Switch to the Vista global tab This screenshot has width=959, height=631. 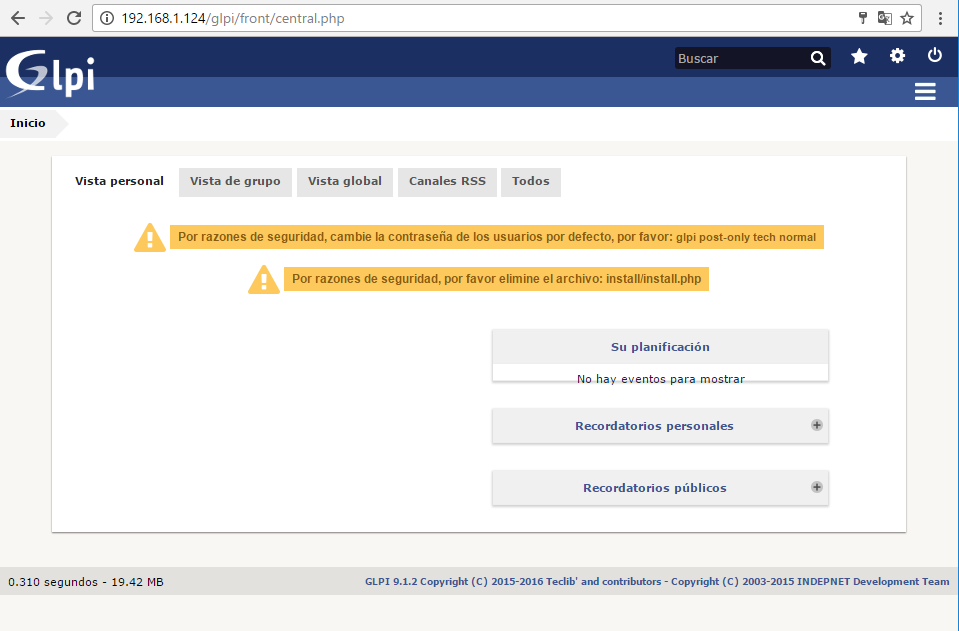344,181
